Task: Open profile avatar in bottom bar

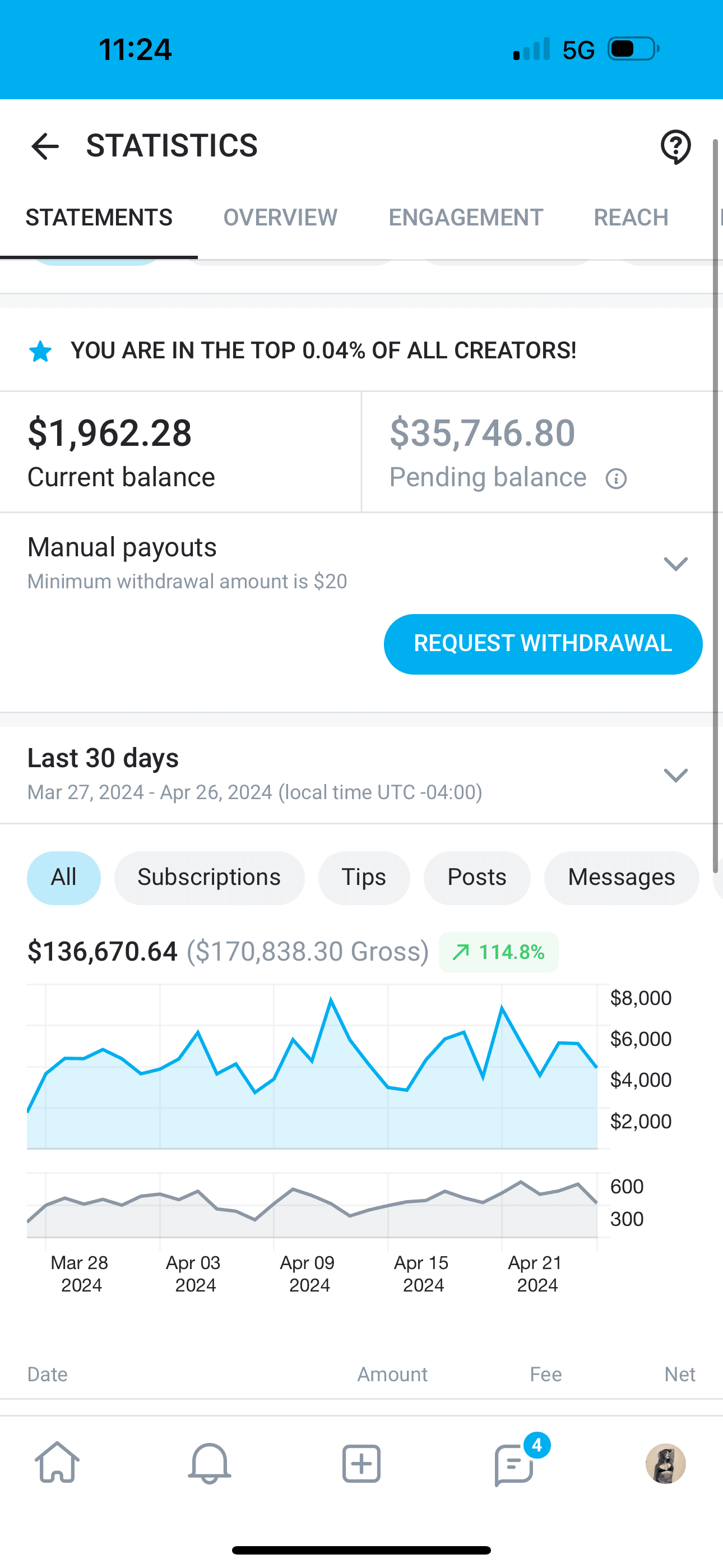Action: 666,1463
